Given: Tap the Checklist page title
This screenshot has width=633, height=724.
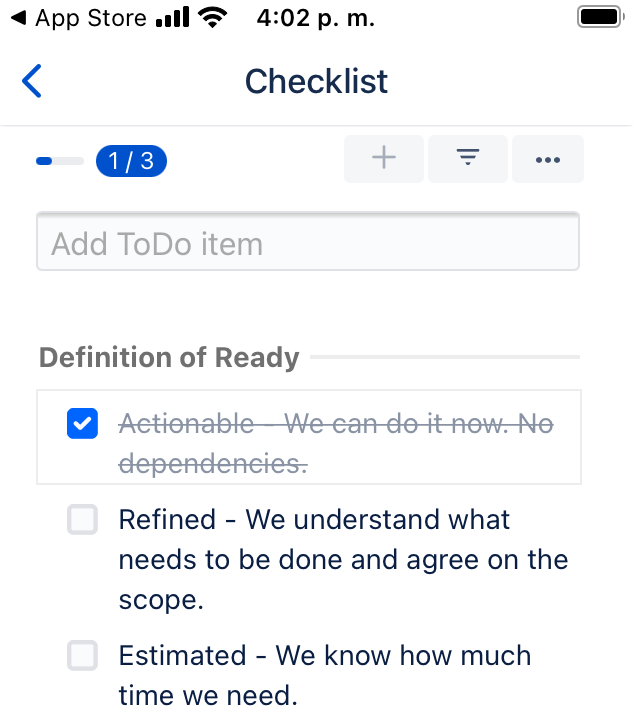Looking at the screenshot, I should click(x=316, y=81).
